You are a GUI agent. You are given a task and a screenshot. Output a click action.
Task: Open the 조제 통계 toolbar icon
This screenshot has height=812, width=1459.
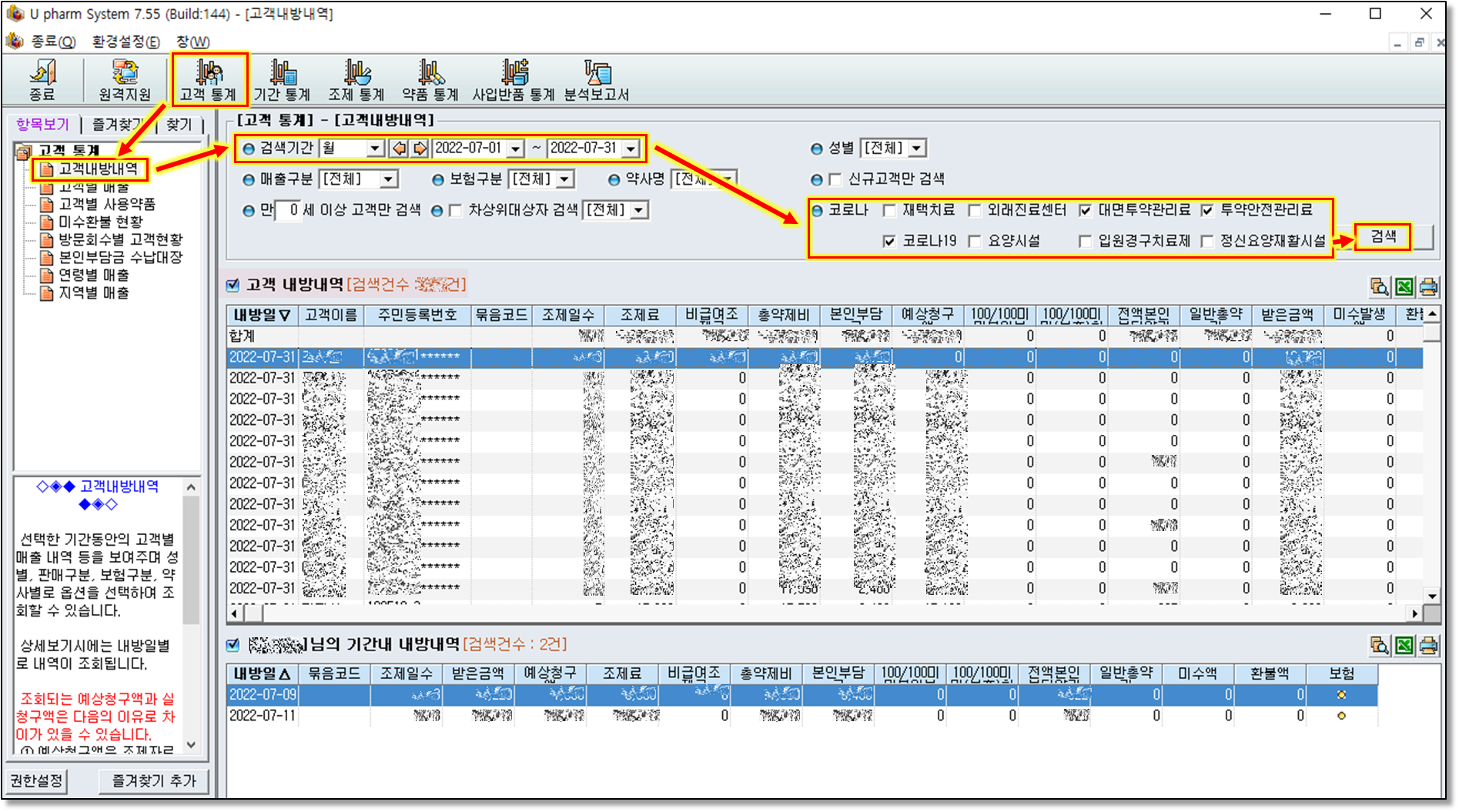(x=356, y=79)
